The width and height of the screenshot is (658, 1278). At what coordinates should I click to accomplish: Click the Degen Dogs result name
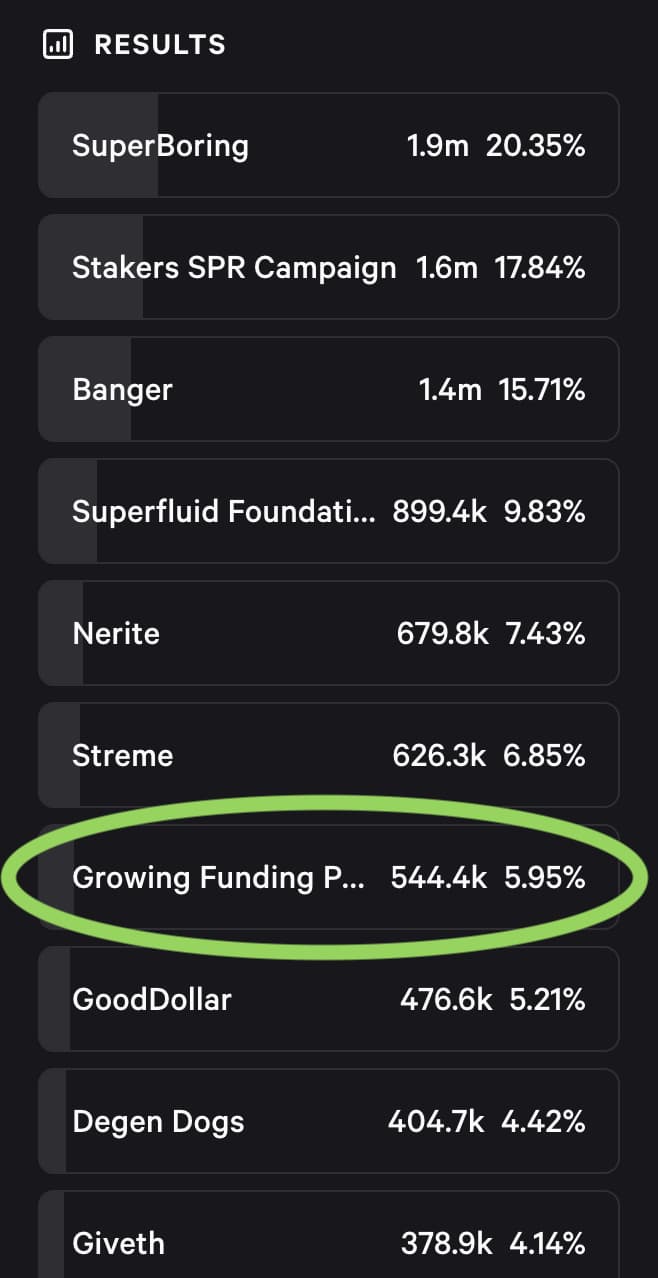[x=158, y=1122]
